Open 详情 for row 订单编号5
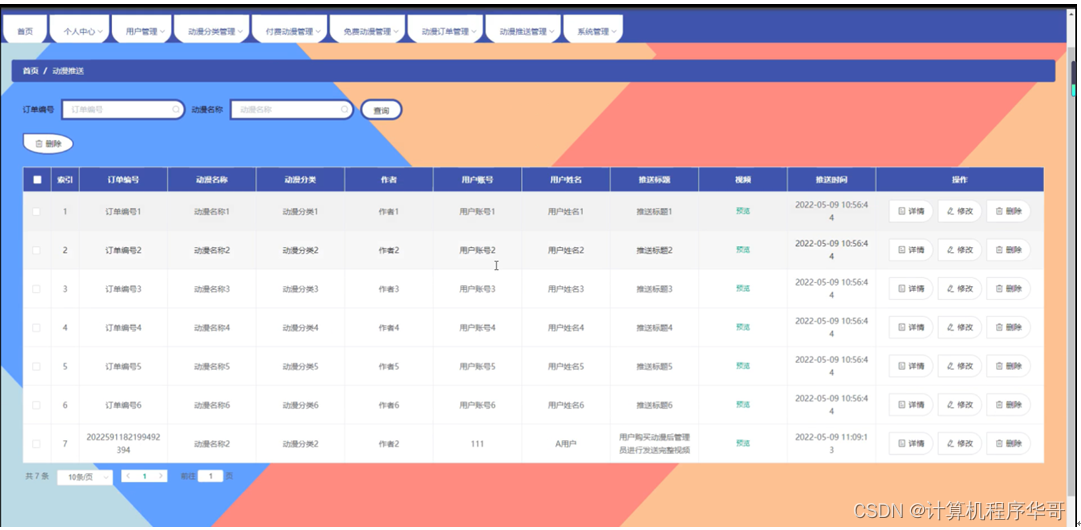The image size is (1081, 530). 911,366
